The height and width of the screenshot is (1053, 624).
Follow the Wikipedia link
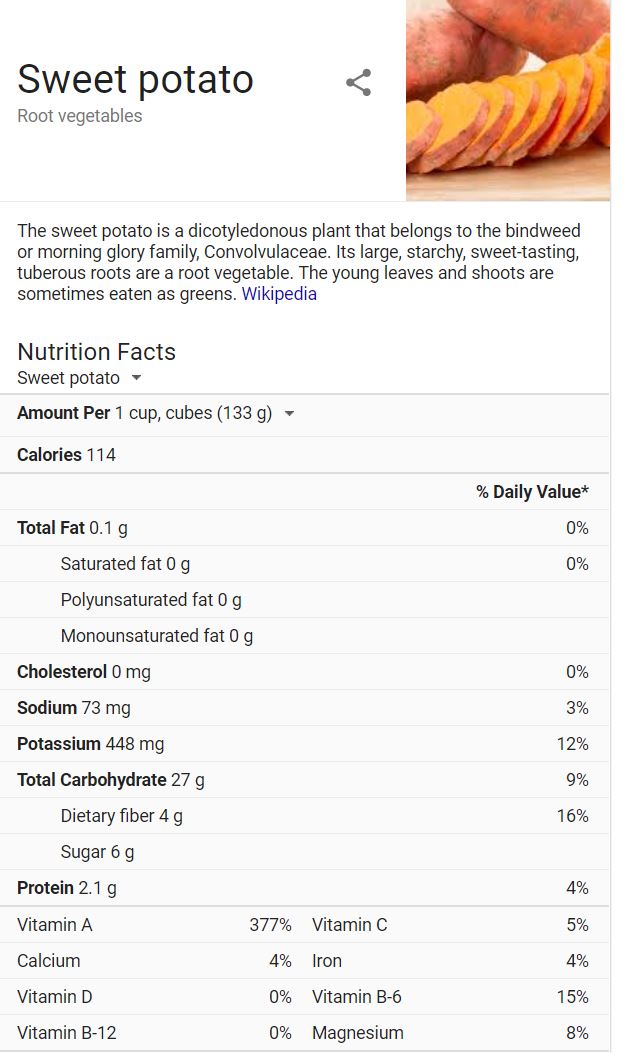pyautogui.click(x=279, y=294)
